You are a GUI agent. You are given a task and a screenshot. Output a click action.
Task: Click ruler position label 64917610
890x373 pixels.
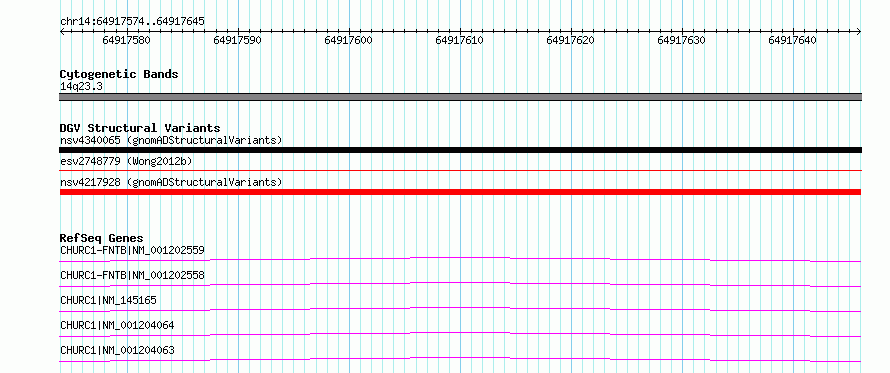460,40
